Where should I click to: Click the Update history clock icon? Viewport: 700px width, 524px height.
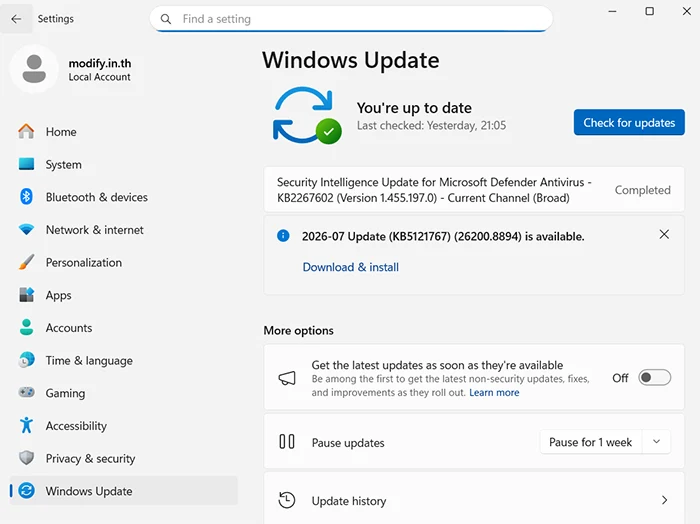point(287,500)
